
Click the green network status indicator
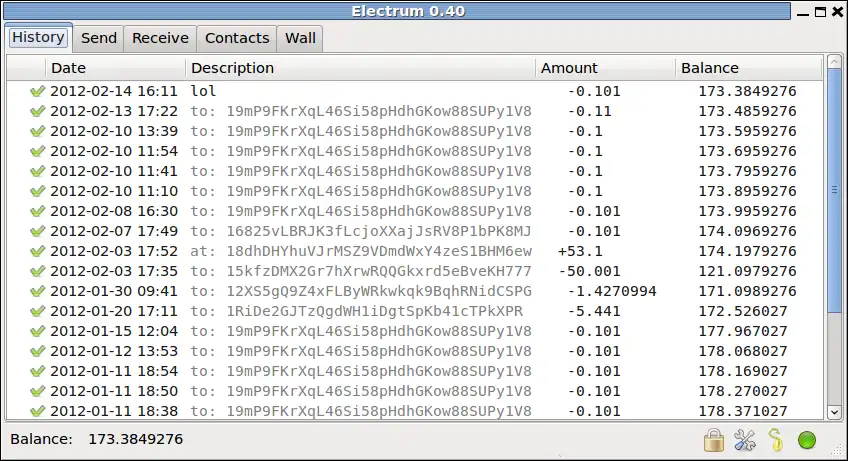806,439
